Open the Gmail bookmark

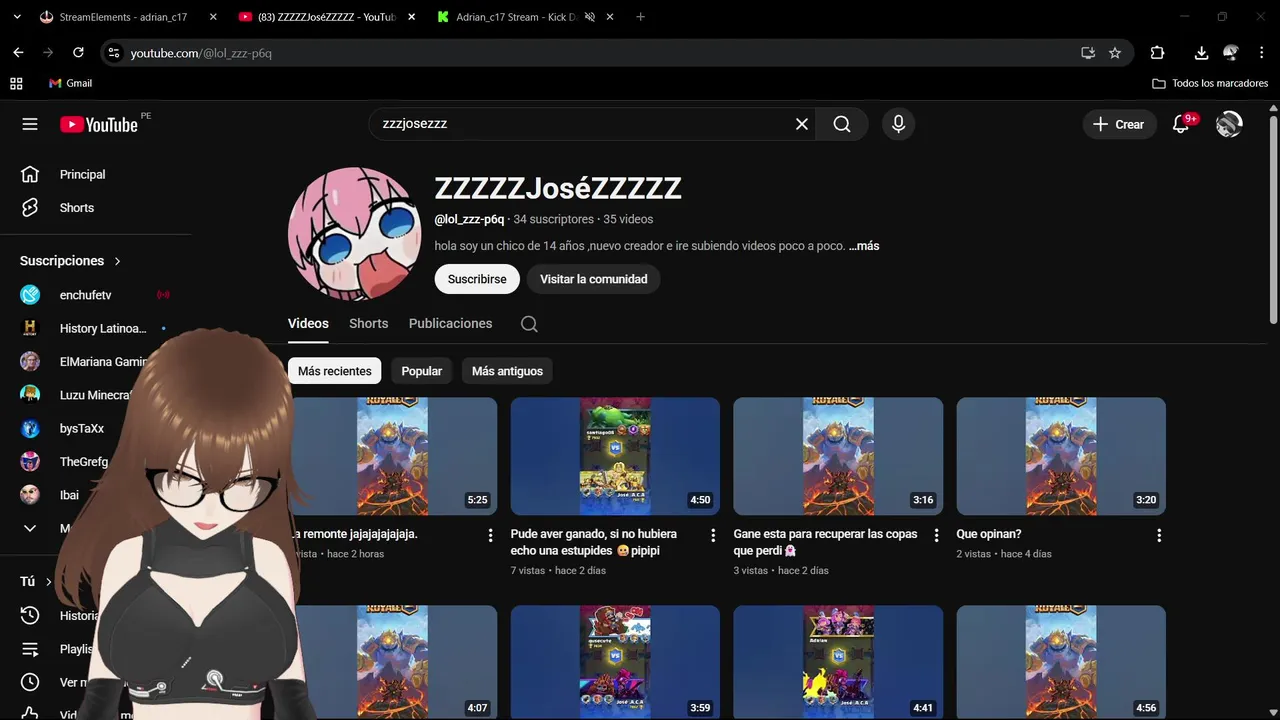[70, 83]
